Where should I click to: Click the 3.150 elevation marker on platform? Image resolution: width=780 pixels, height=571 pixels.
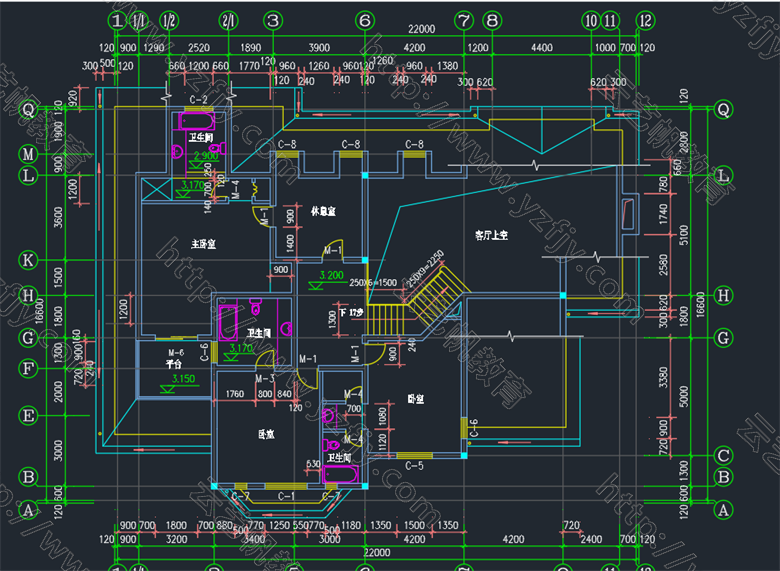(182, 379)
